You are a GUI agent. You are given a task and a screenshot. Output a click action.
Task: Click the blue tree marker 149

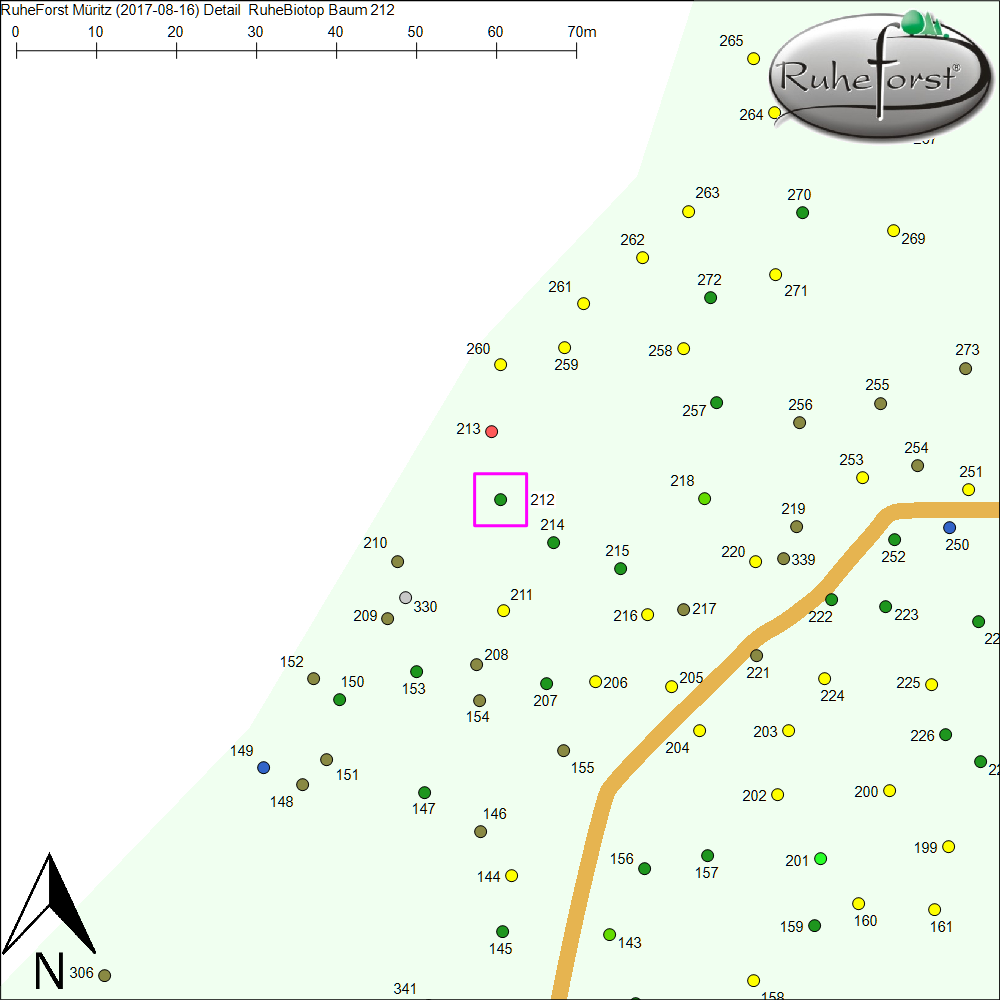point(263,767)
